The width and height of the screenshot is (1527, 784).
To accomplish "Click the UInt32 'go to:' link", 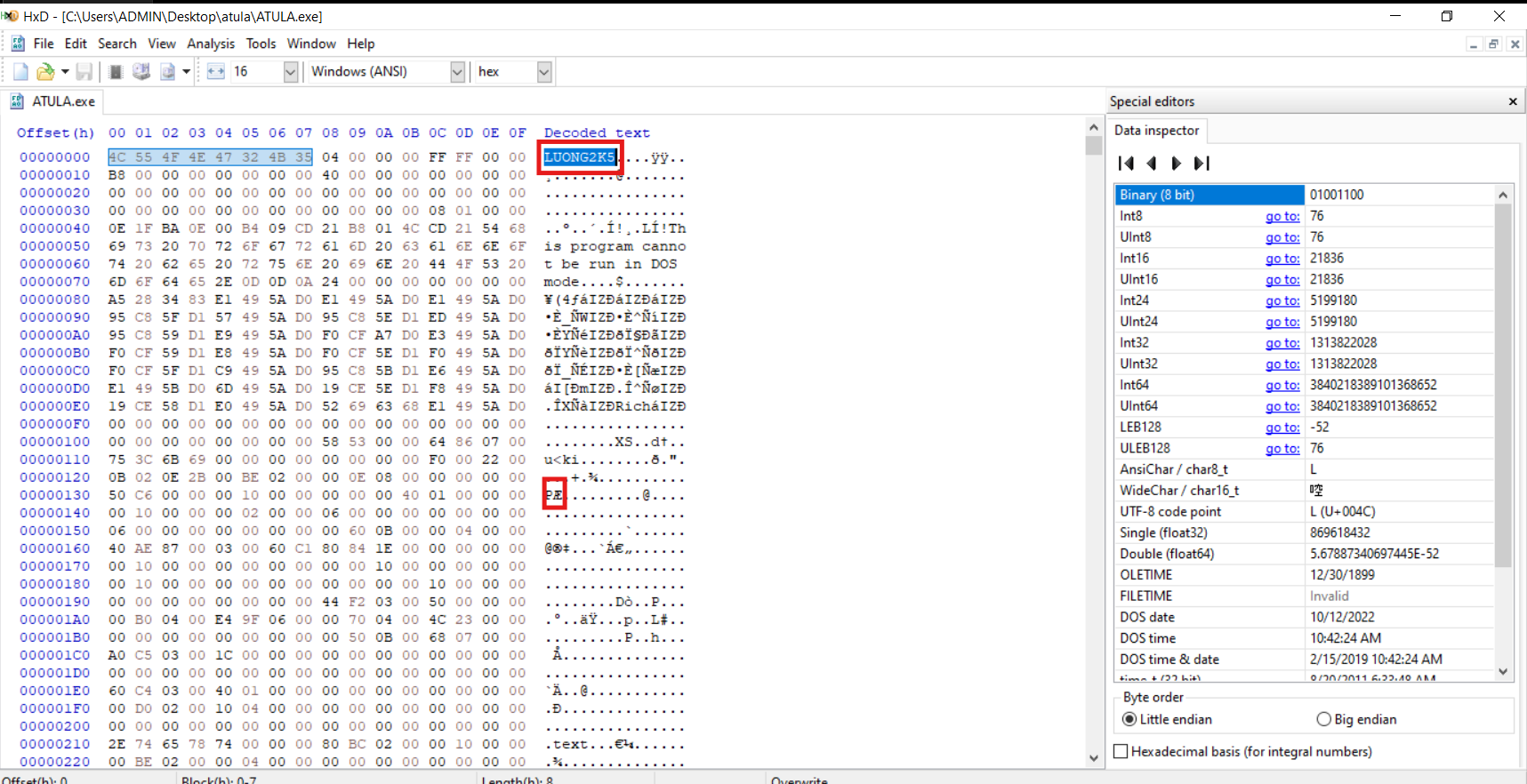I will [1282, 364].
